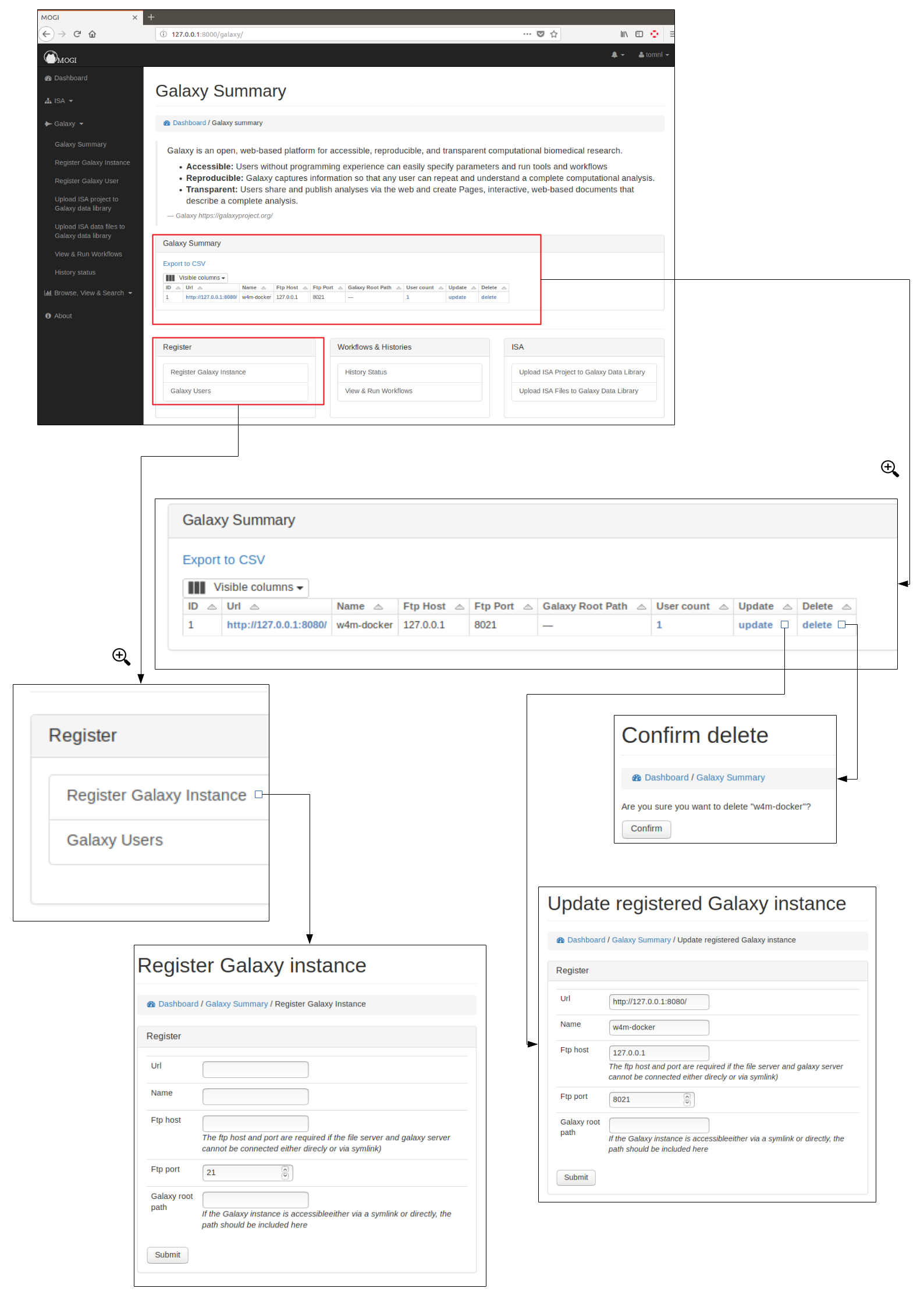Click update link in the enlarged table
Viewport: 924px width, 1306px height.
[x=755, y=625]
